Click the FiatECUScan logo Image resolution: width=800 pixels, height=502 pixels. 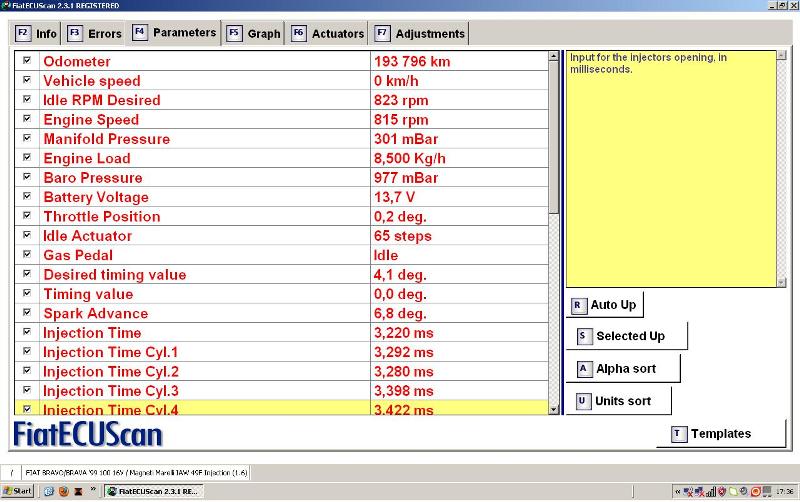click(x=88, y=434)
